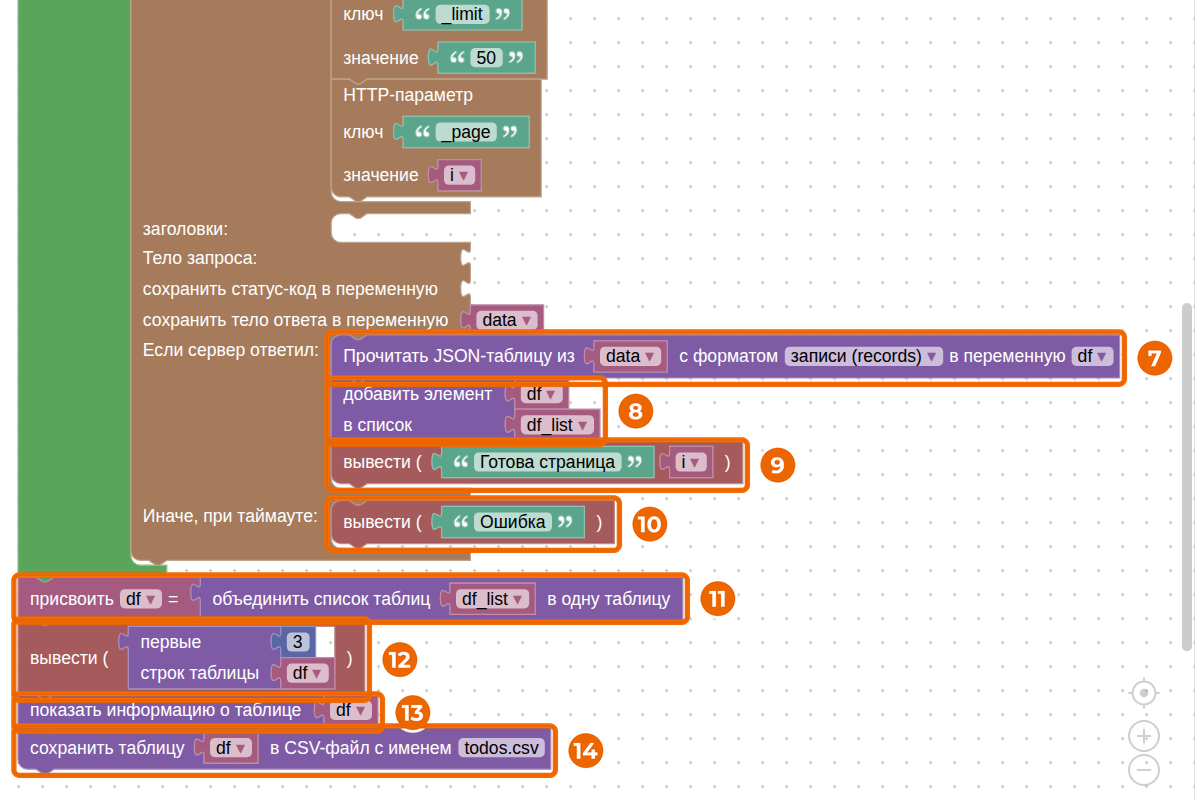Edit the 'todos.csv' file name field
This screenshot has width=1195, height=800.
501,748
